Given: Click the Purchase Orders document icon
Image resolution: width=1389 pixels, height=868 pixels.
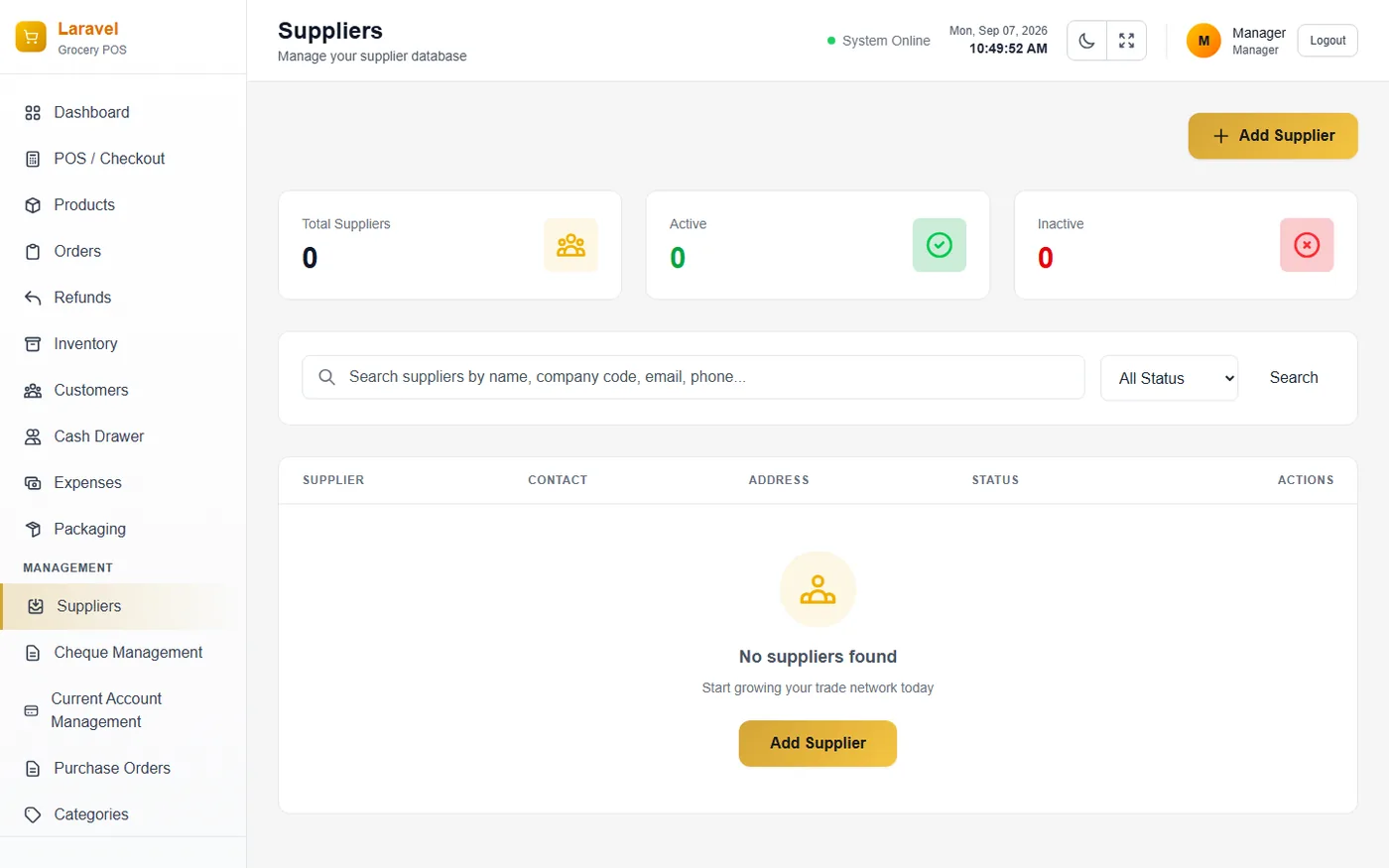Looking at the screenshot, I should pos(33,769).
